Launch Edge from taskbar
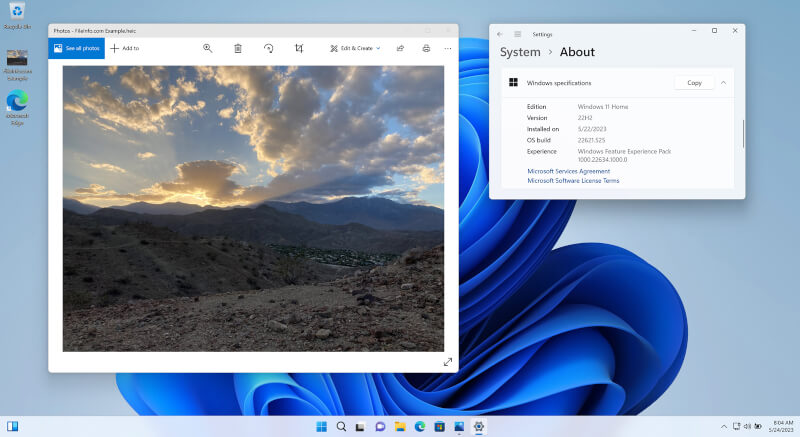This screenshot has width=800, height=437. click(x=419, y=427)
